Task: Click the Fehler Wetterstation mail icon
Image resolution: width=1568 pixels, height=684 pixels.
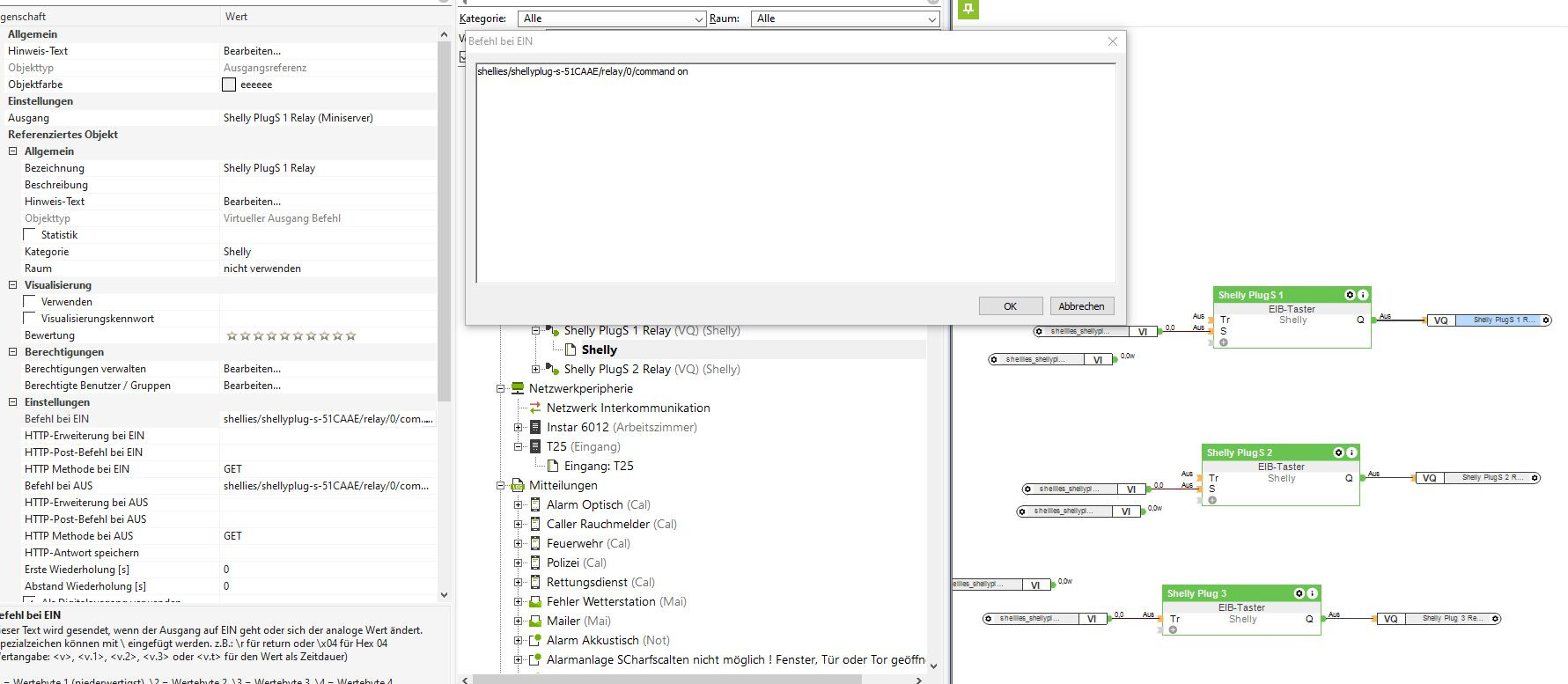Action: [x=534, y=602]
